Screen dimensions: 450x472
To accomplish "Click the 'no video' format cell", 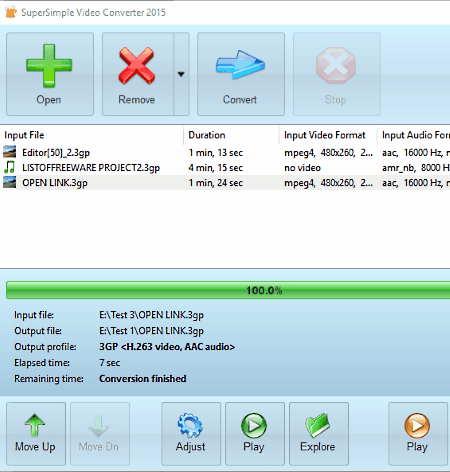I will coord(302,168).
